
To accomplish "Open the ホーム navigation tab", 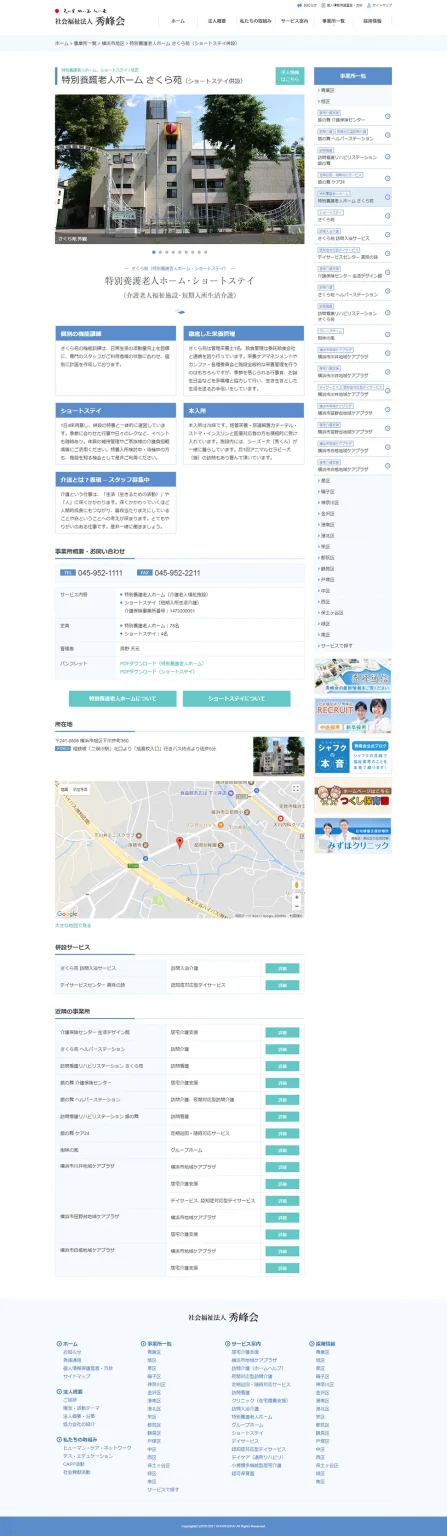I will pyautogui.click(x=178, y=21).
